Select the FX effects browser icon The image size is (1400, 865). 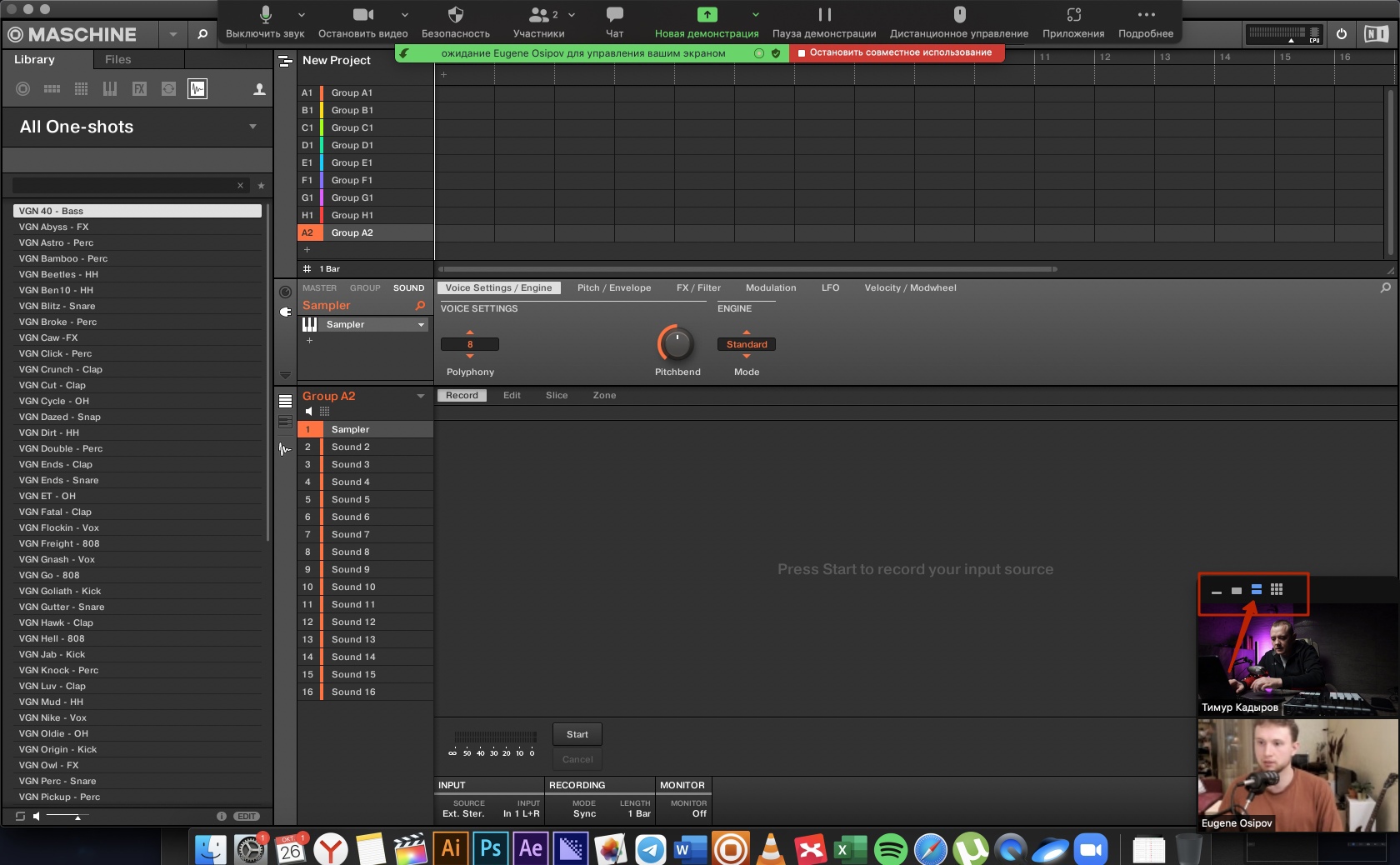(139, 89)
